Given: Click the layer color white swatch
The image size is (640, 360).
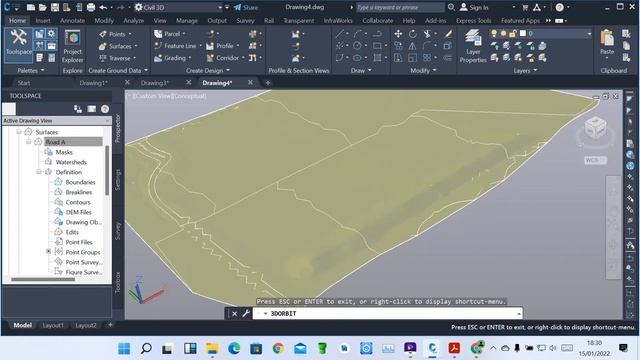Looking at the screenshot, I should 522,33.
